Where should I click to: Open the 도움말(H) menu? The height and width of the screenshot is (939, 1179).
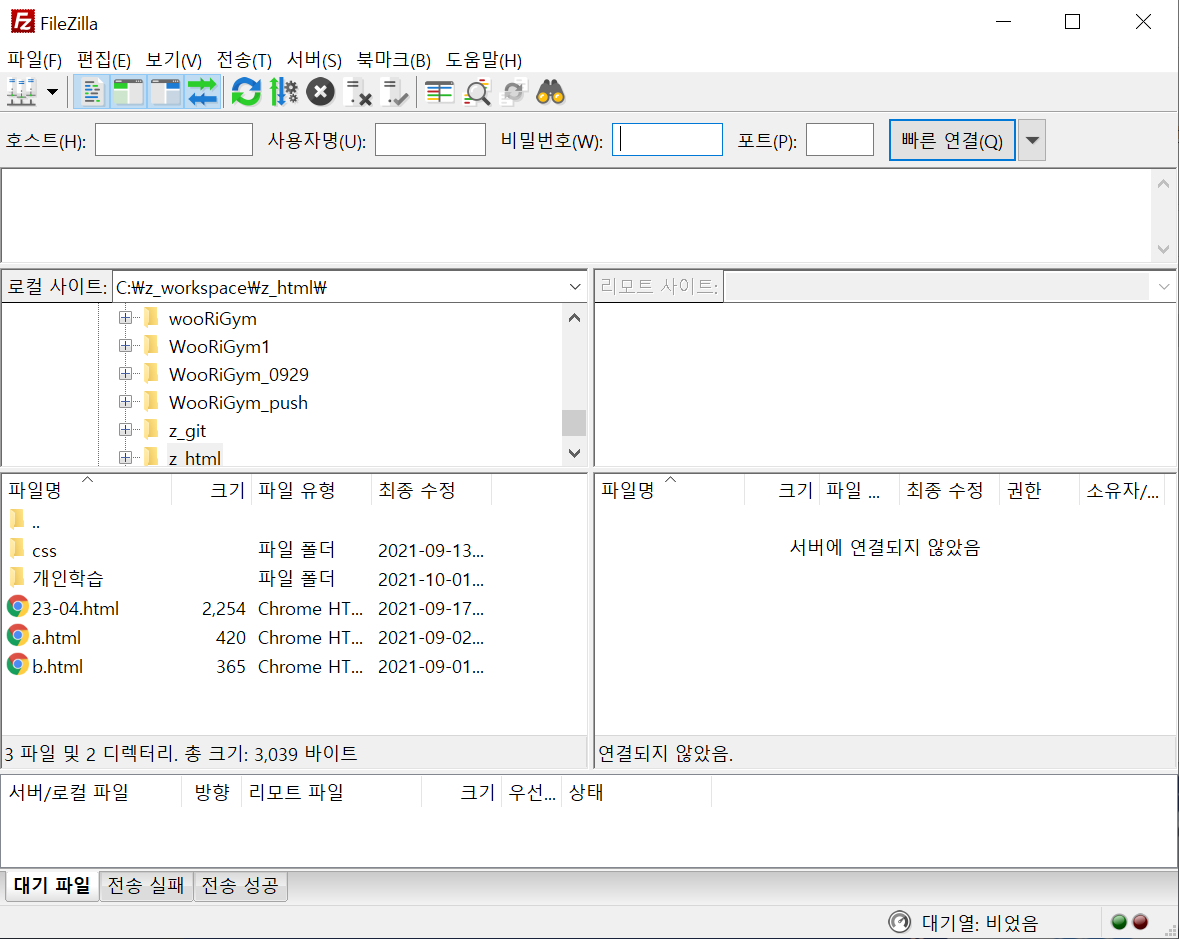[x=483, y=59]
